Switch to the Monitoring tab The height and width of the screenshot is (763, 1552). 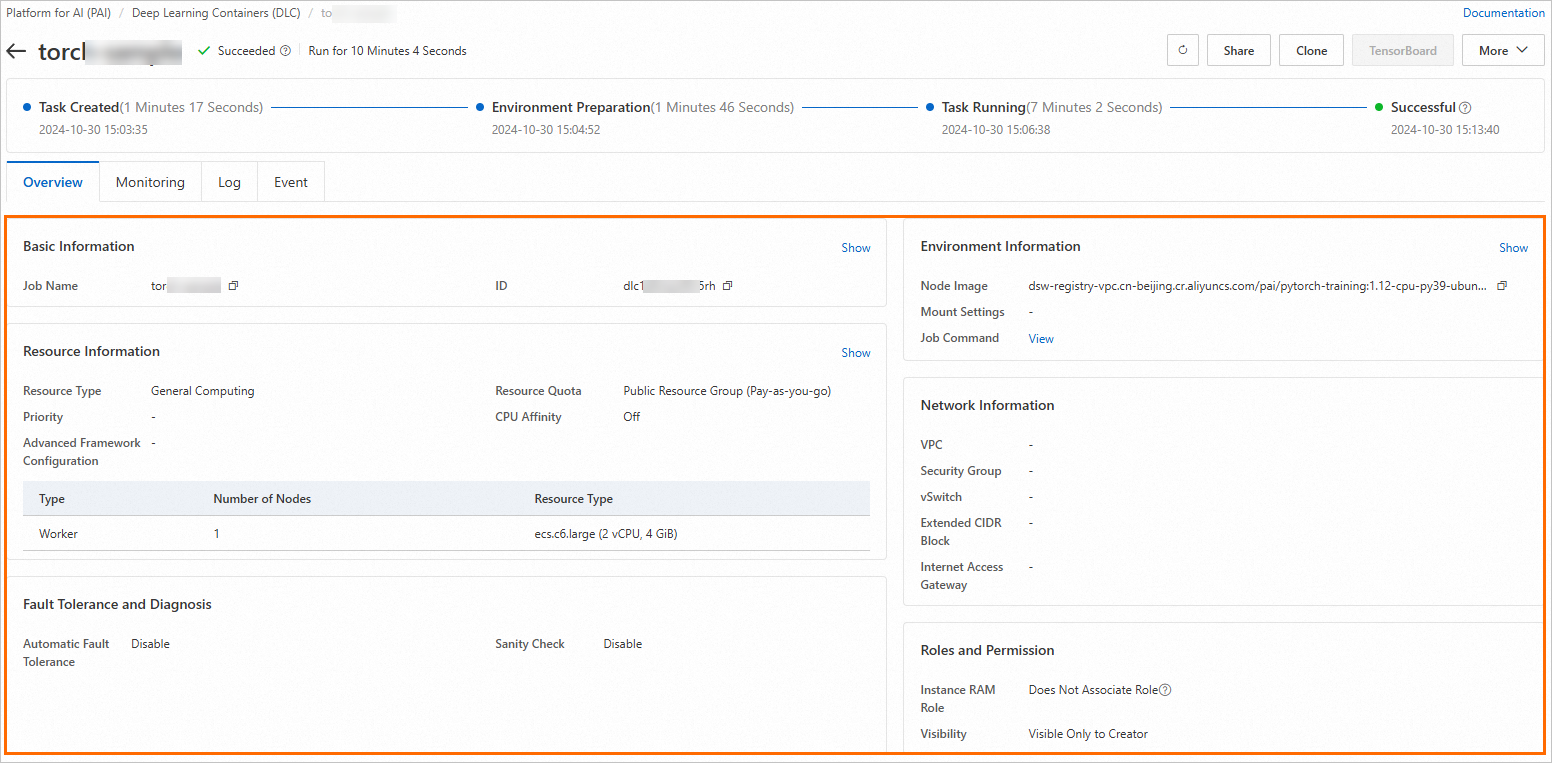pos(150,182)
